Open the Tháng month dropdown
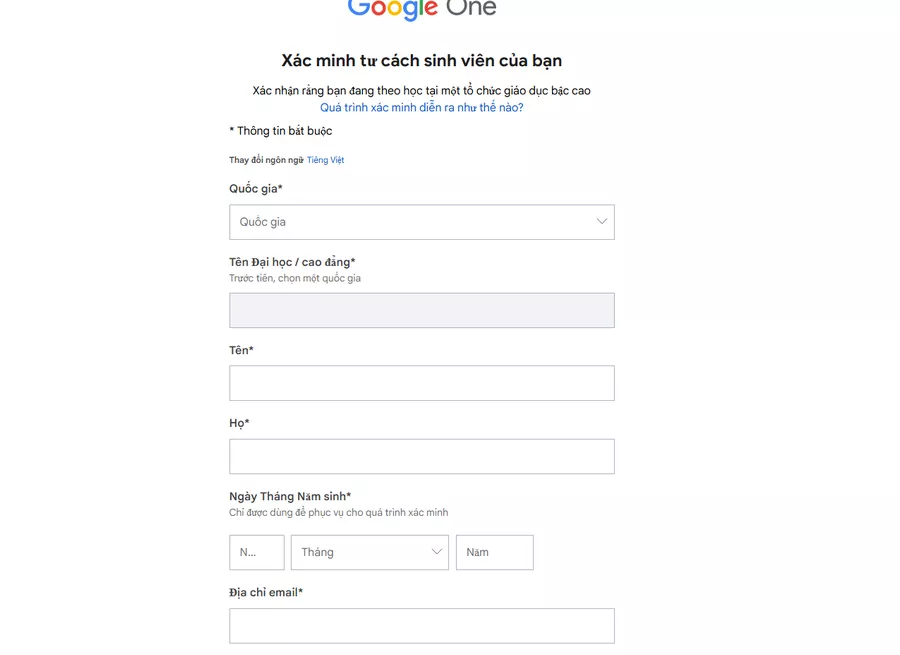This screenshot has width=900, height=655. [x=369, y=552]
